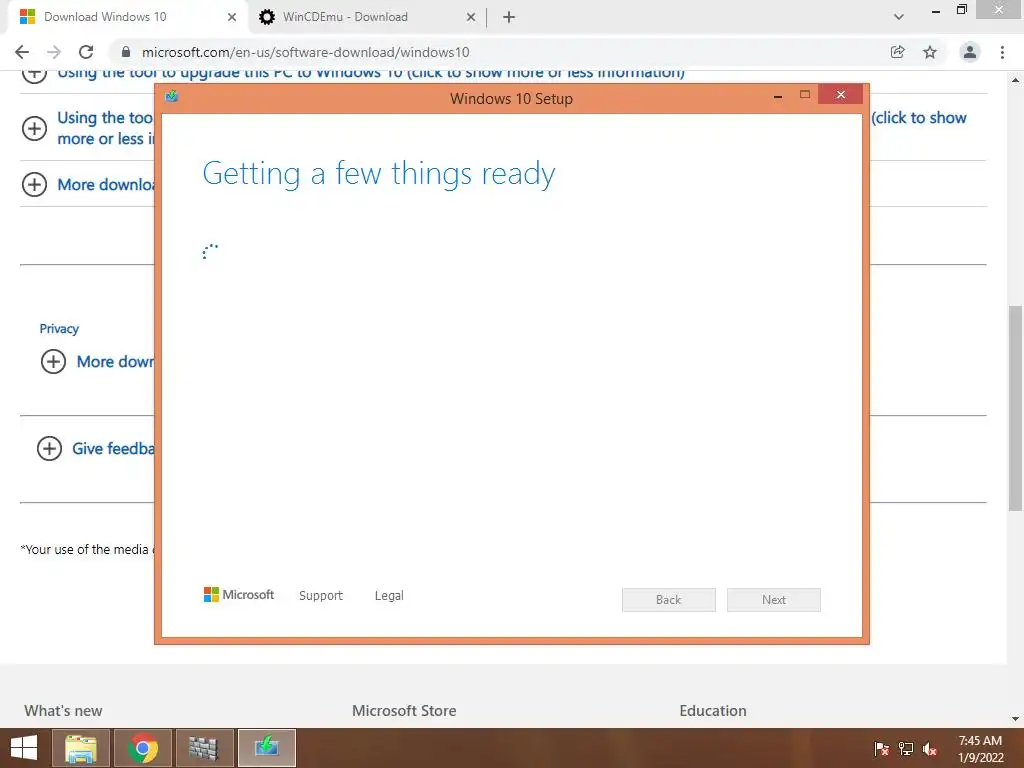Reload the Microsoft download page
The height and width of the screenshot is (768, 1024).
tap(86, 52)
